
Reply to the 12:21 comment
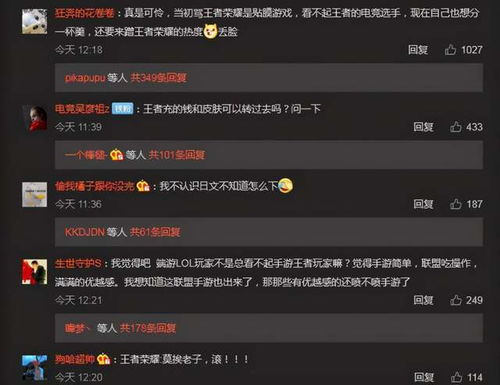(x=423, y=300)
